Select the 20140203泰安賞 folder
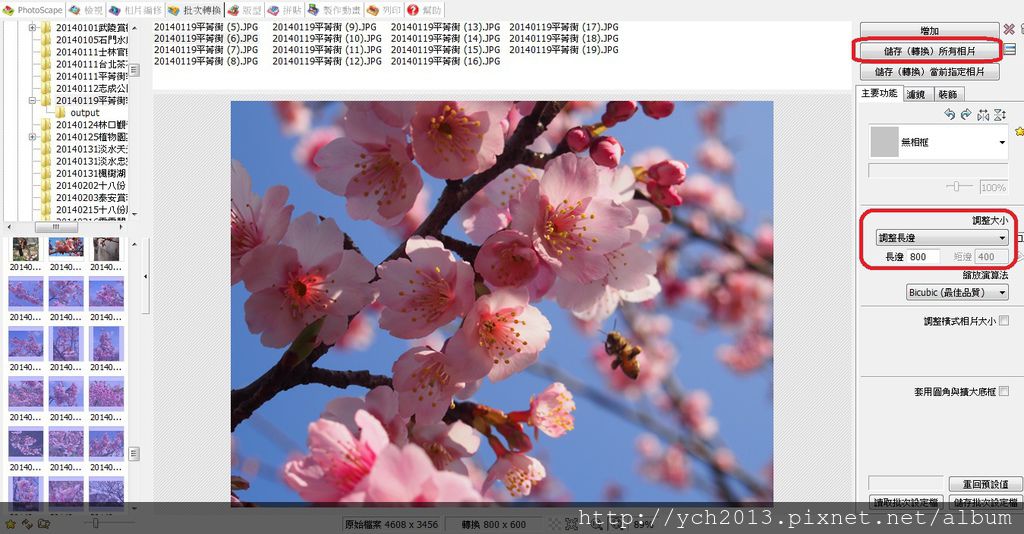 click(91, 198)
